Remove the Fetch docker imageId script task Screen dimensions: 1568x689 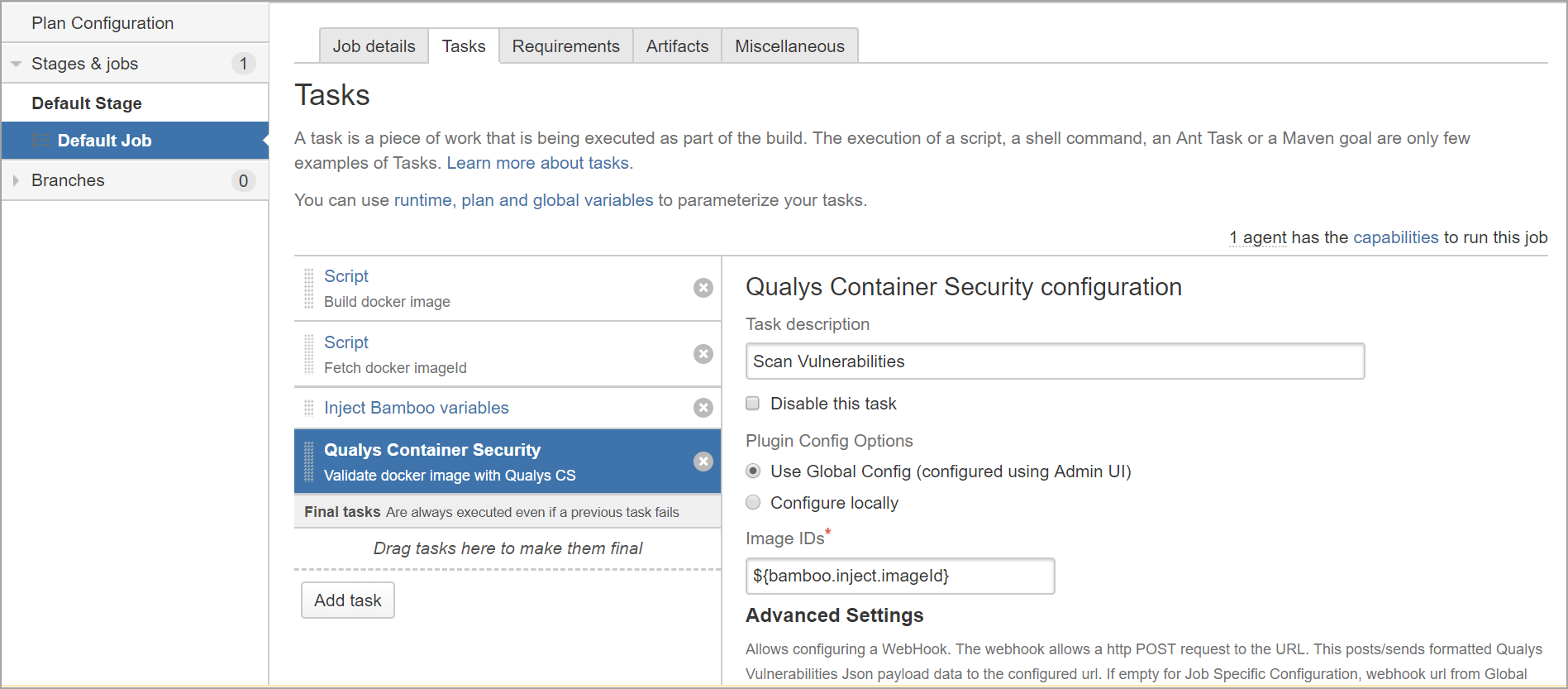[703, 354]
